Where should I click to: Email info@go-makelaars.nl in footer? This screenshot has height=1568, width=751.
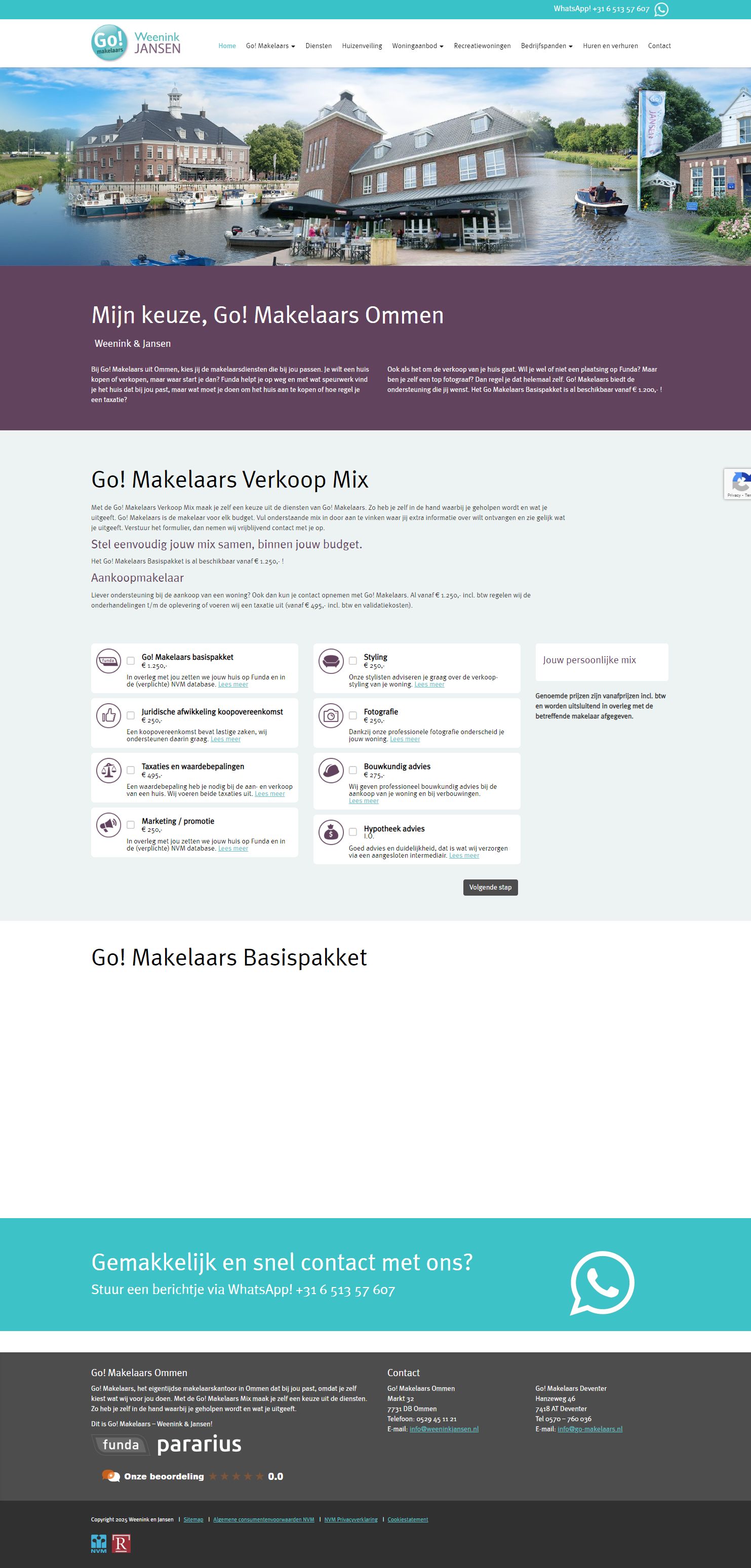[x=590, y=1429]
